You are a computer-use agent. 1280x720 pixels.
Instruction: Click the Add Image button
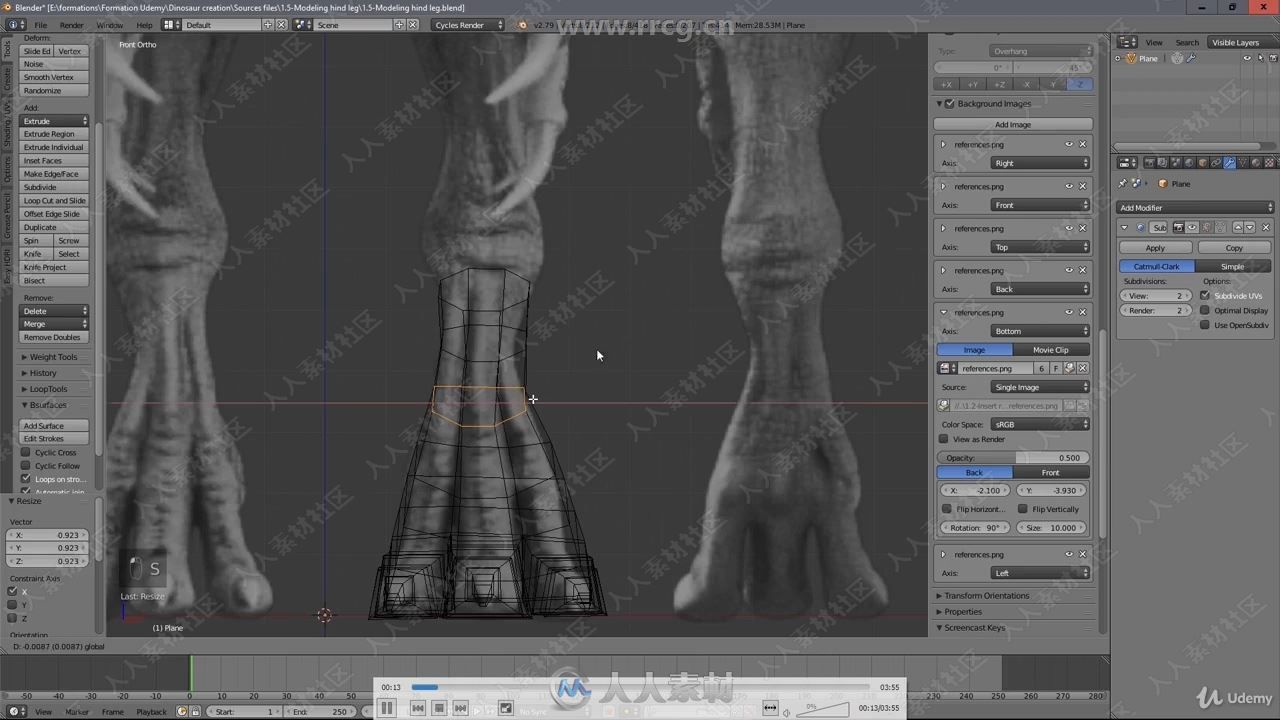1013,124
